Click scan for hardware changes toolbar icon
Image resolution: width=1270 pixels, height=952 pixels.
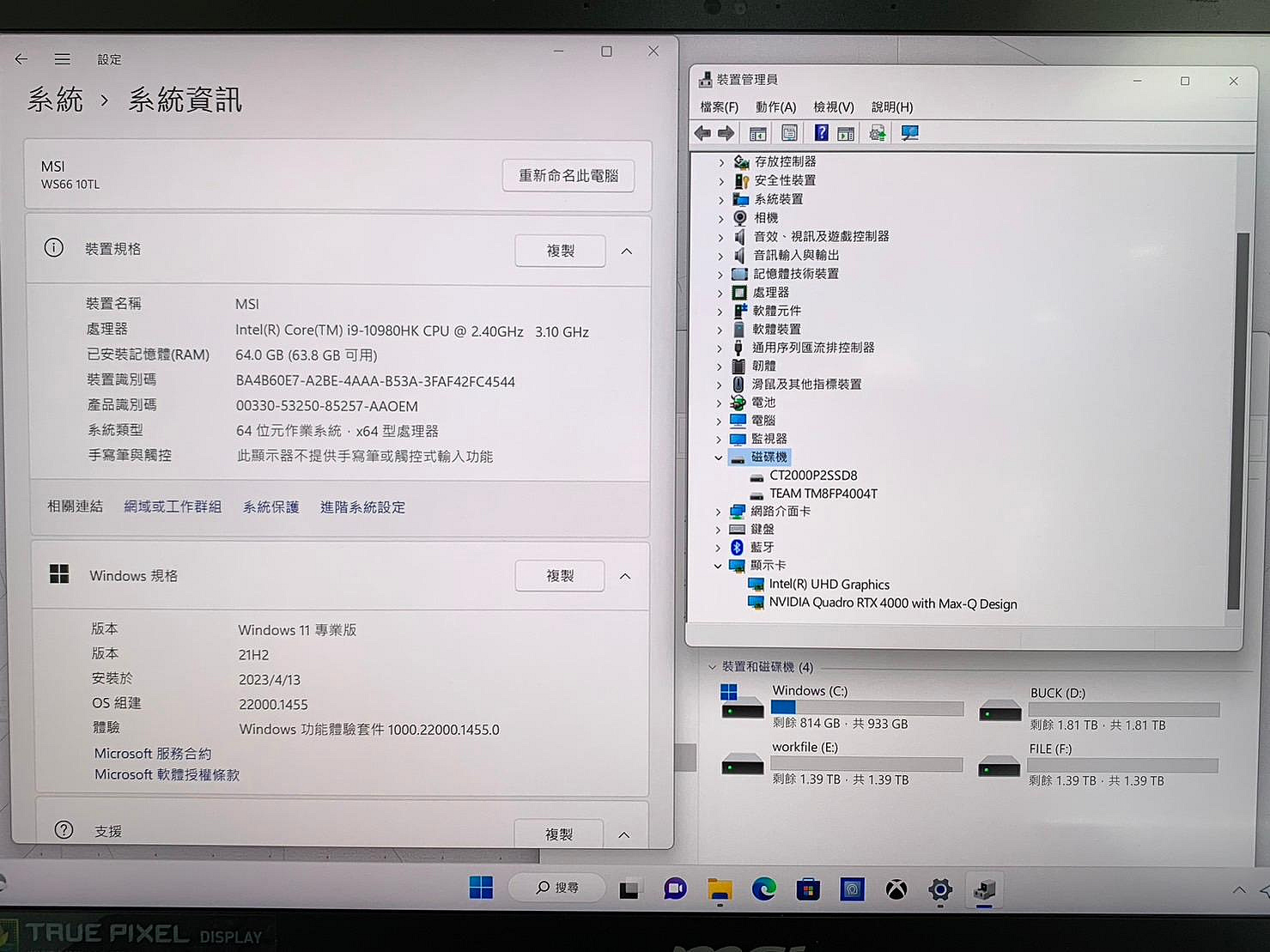(878, 133)
